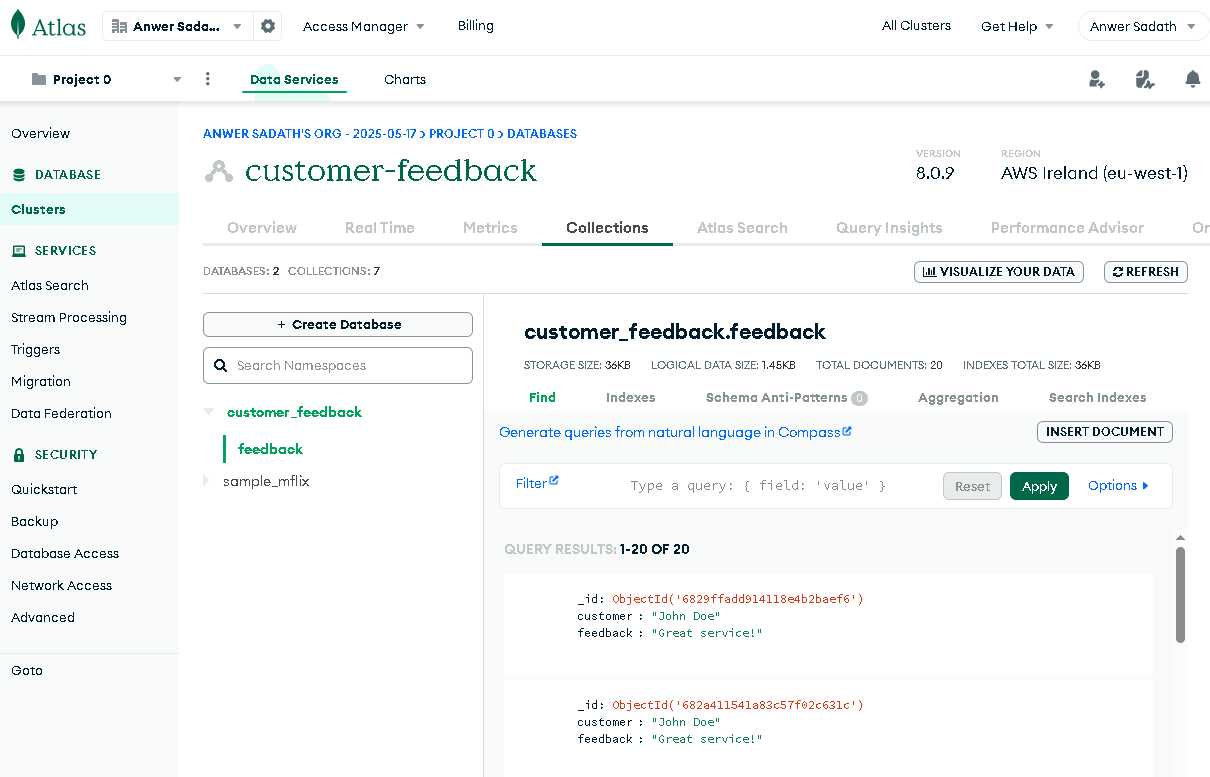Click the PROJECT 0 breadcrumb link
This screenshot has height=777, width=1210.
(x=462, y=133)
